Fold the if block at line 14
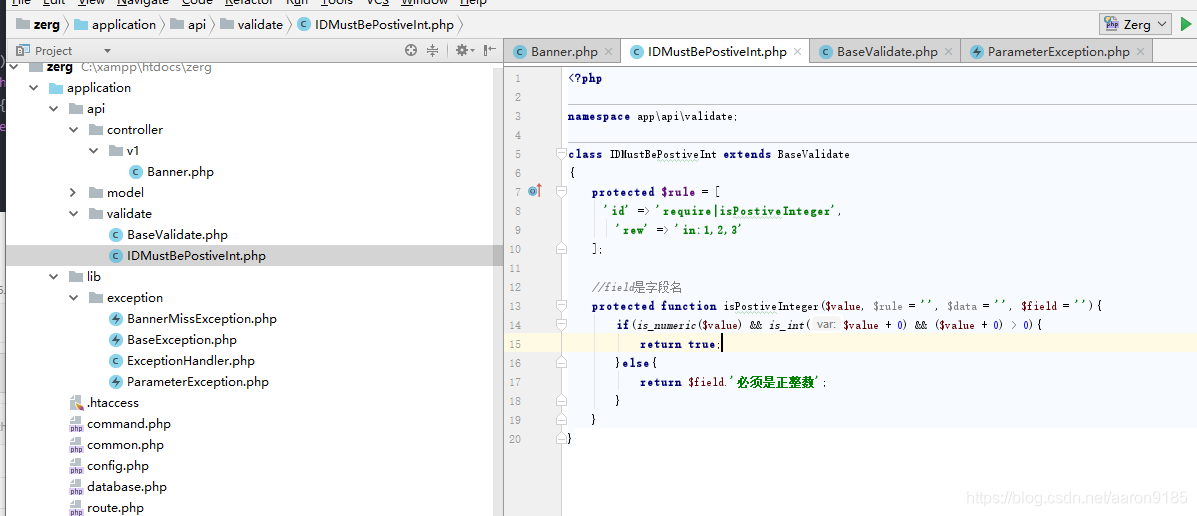 (561, 324)
